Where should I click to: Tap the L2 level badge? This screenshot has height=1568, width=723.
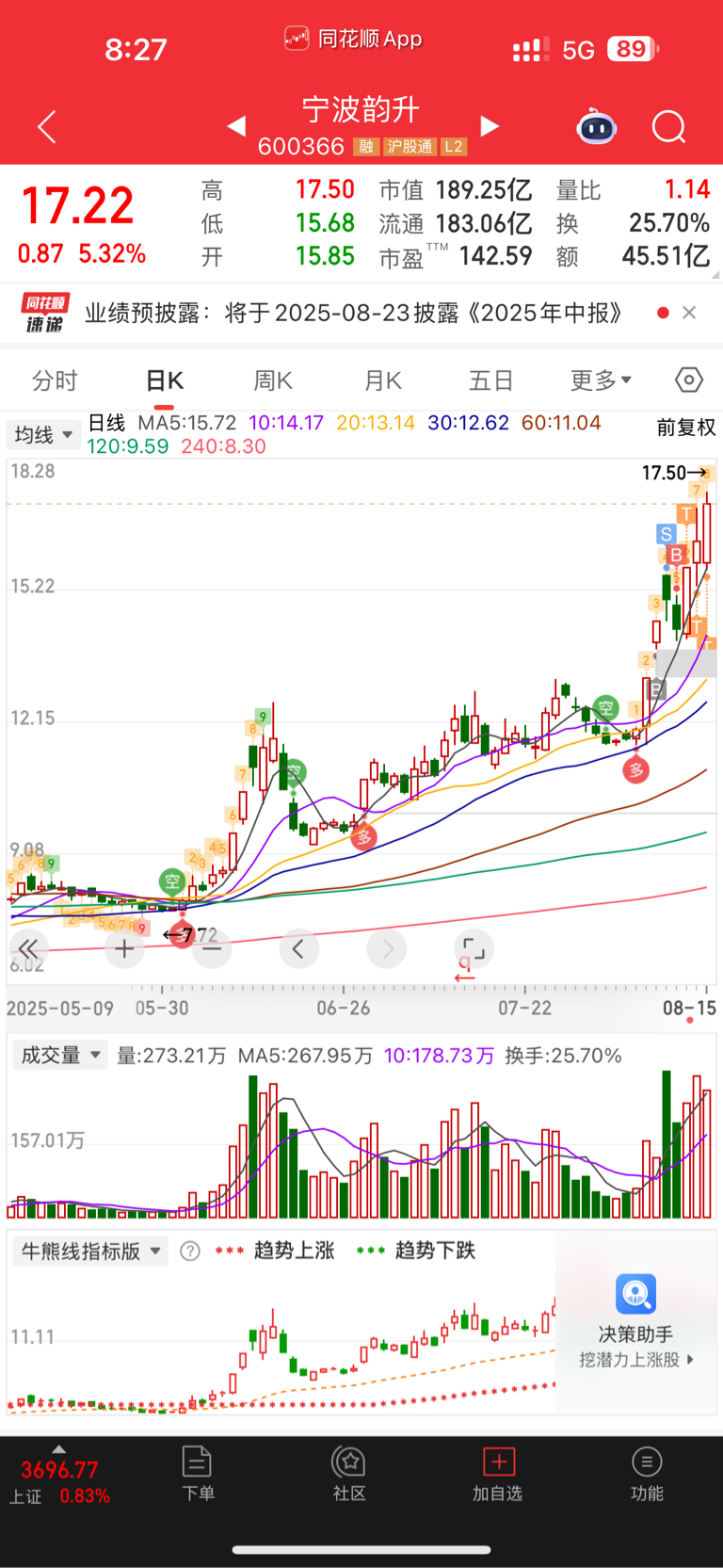click(x=454, y=146)
